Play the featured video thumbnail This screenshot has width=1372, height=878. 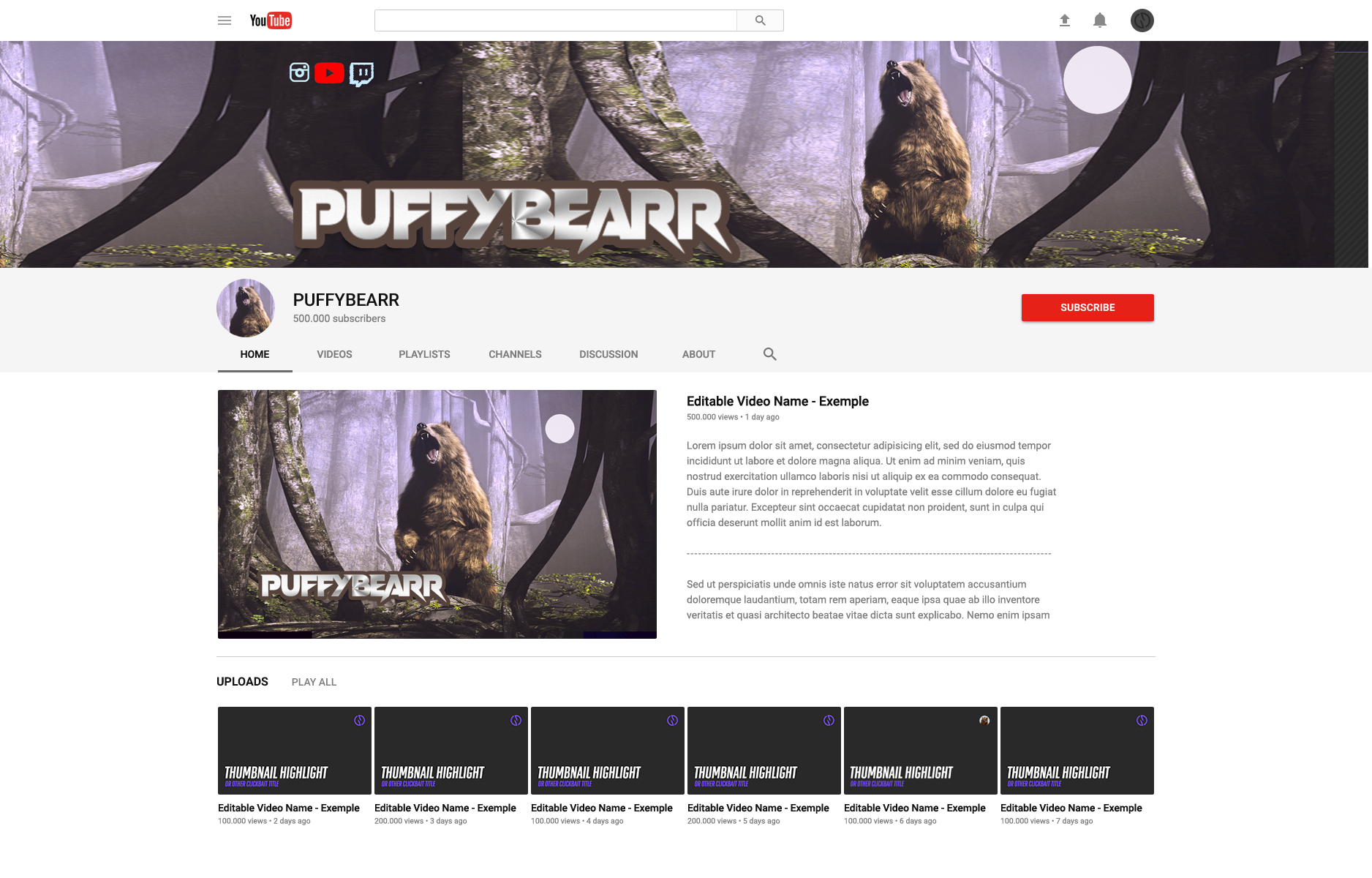pos(437,514)
